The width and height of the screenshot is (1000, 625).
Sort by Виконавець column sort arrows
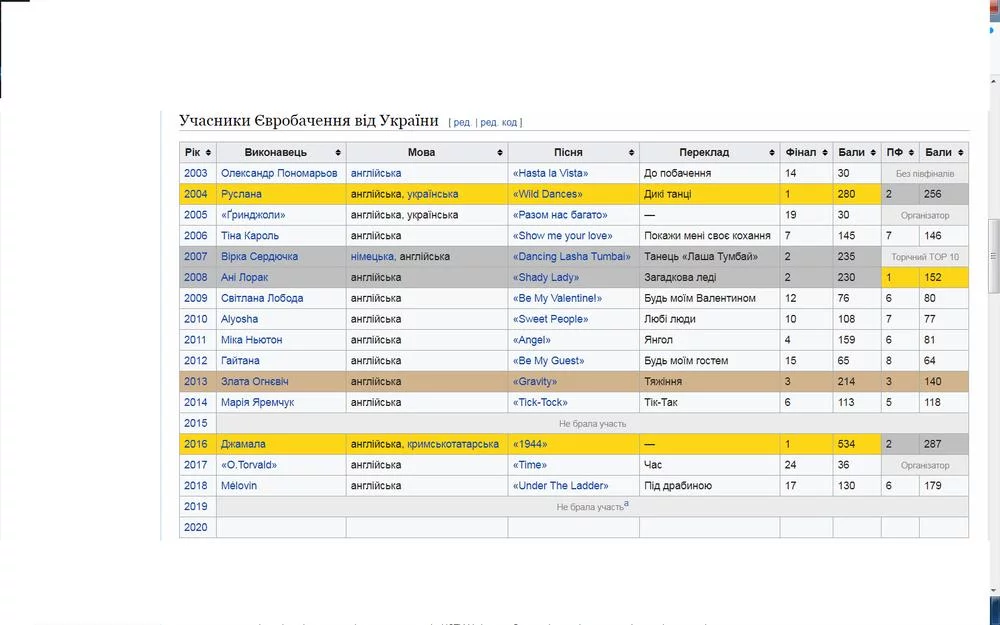338,153
